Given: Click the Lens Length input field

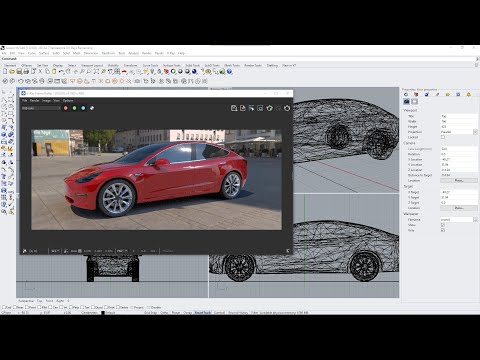Looking at the screenshot, I should 459,149.
